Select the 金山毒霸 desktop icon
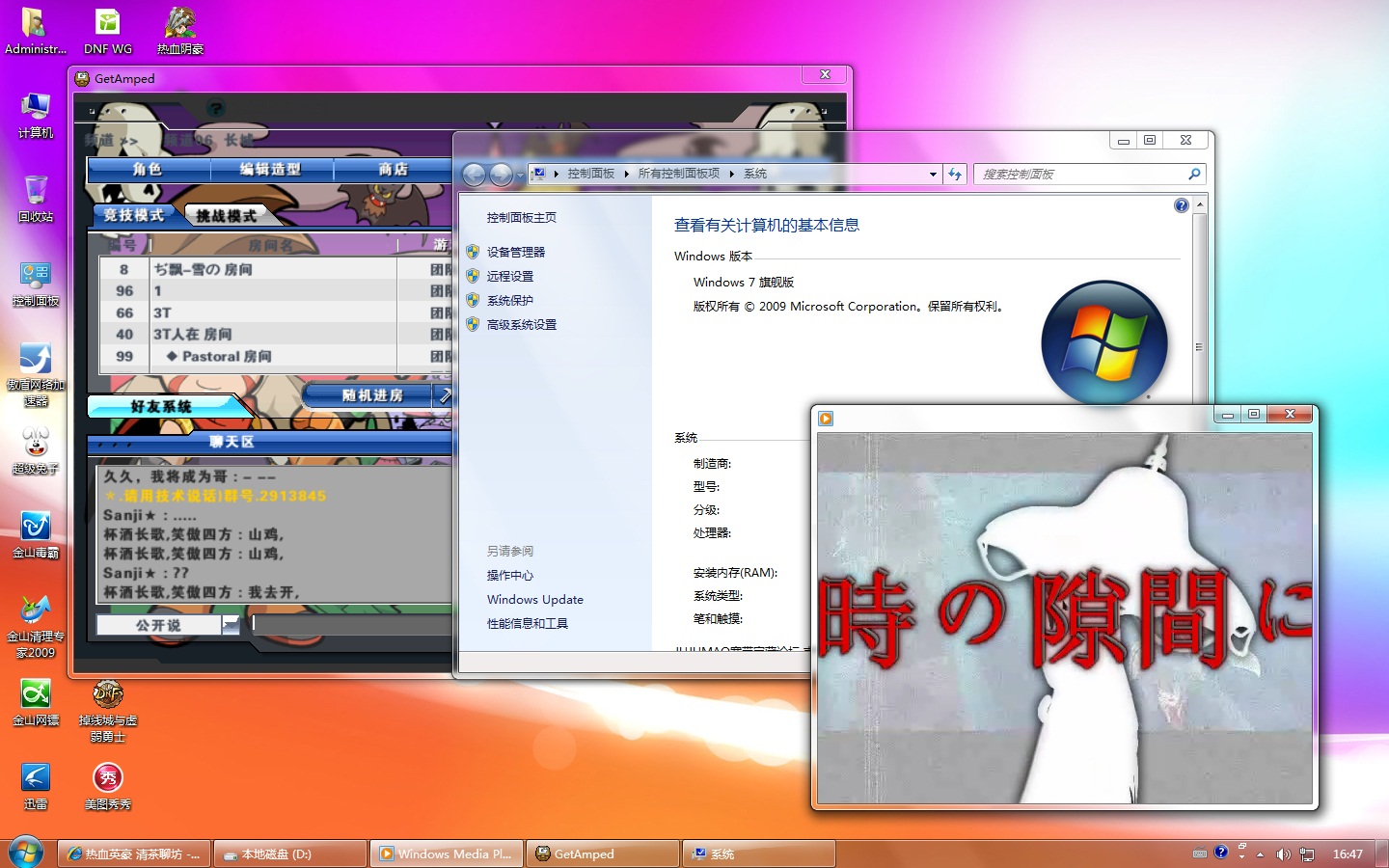The width and height of the screenshot is (1389, 868). coord(36,530)
